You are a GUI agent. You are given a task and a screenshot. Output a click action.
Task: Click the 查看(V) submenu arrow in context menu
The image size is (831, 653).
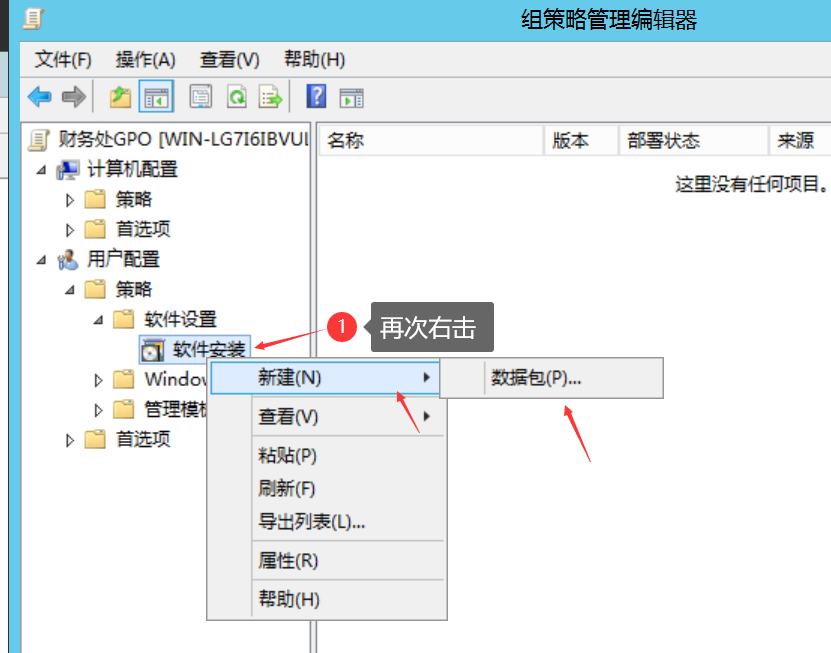click(427, 416)
